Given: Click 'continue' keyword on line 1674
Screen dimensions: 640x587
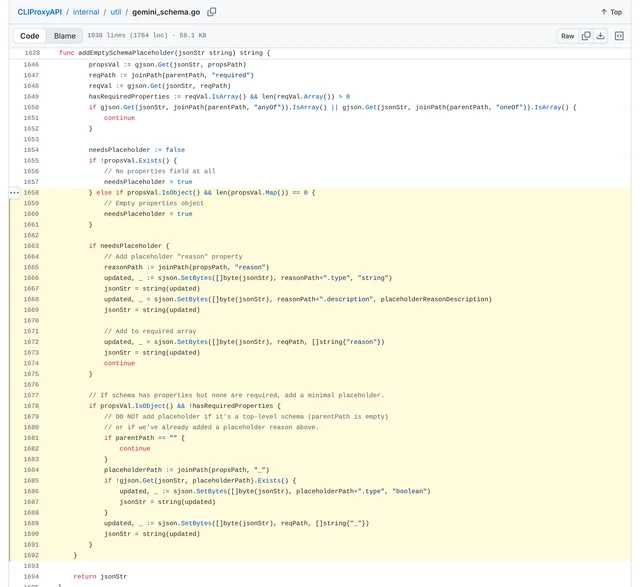Looking at the screenshot, I should [x=119, y=363].
